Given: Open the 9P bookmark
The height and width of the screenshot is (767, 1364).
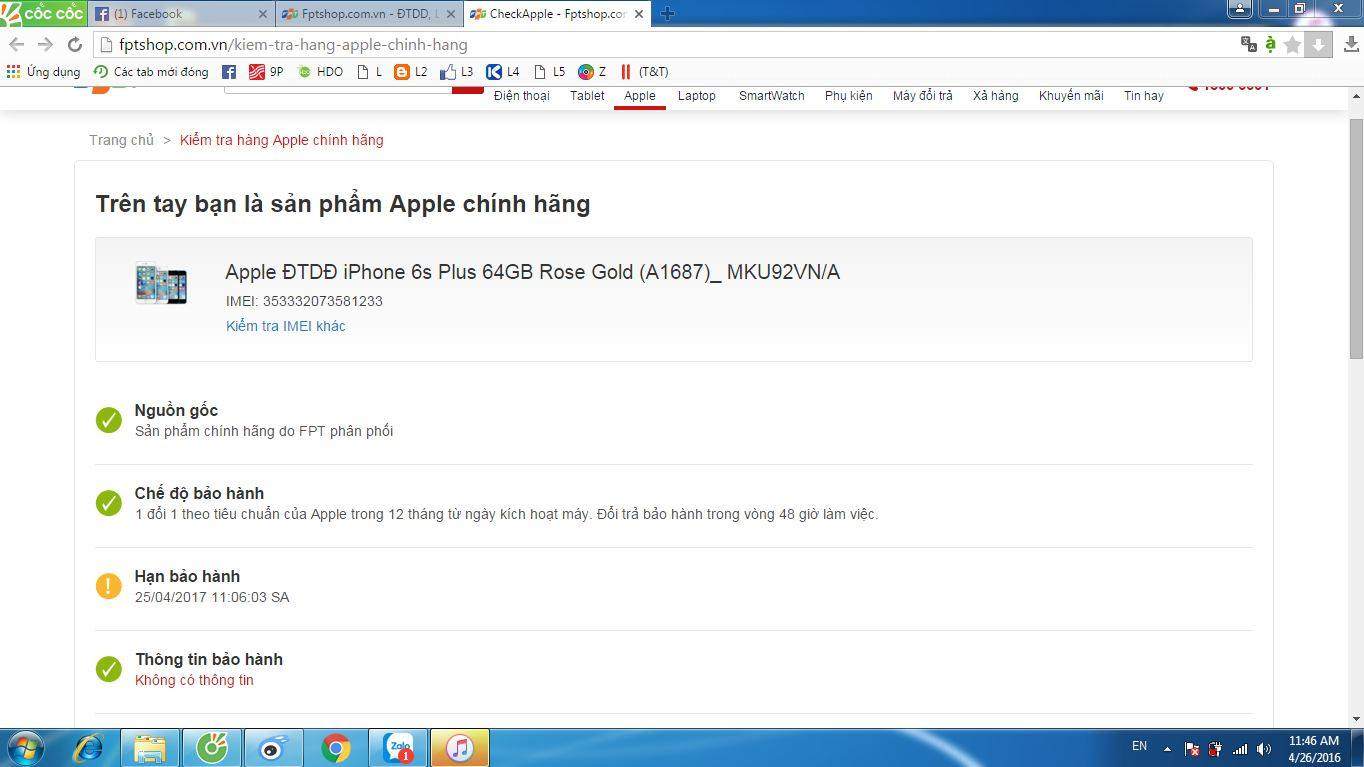Looking at the screenshot, I should 266,72.
